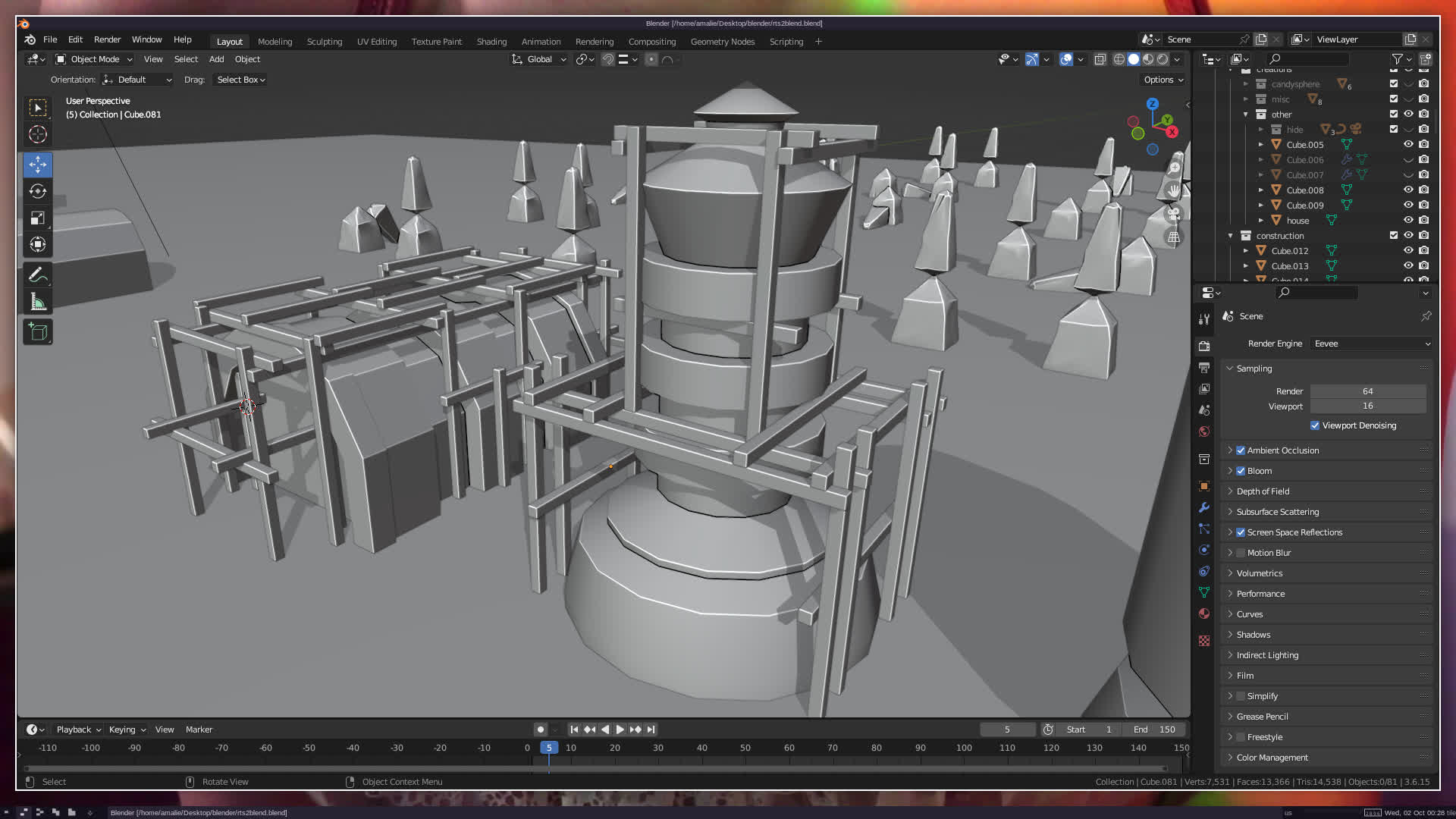The image size is (1456, 819).
Task: Disable the Bloom checkbox
Action: [1241, 471]
